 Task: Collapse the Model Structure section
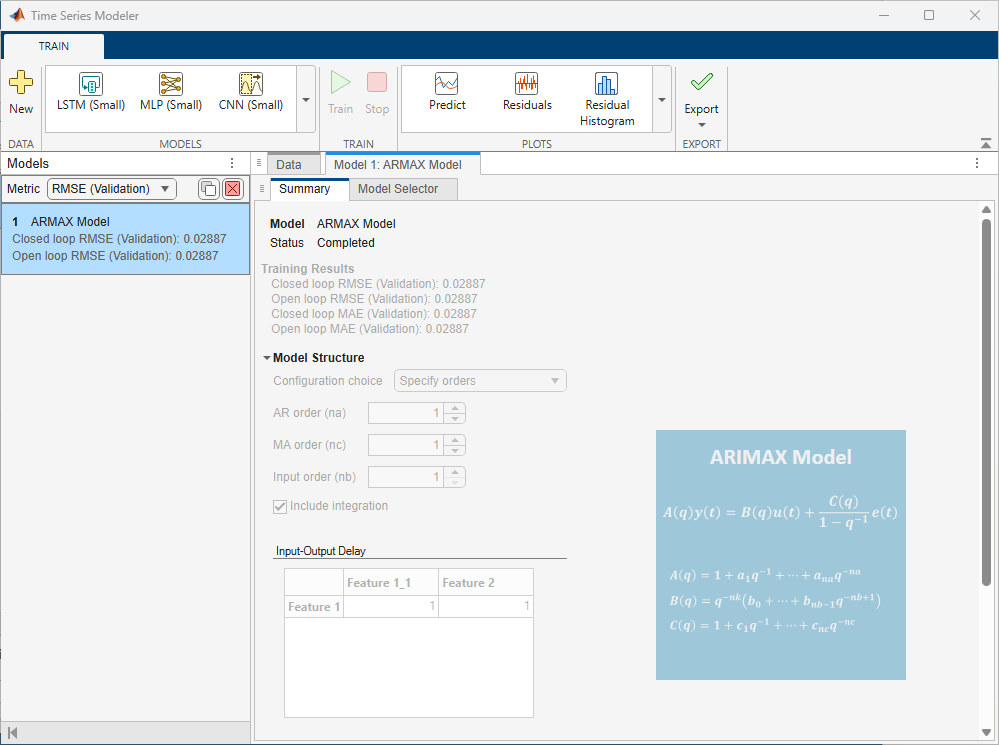267,358
